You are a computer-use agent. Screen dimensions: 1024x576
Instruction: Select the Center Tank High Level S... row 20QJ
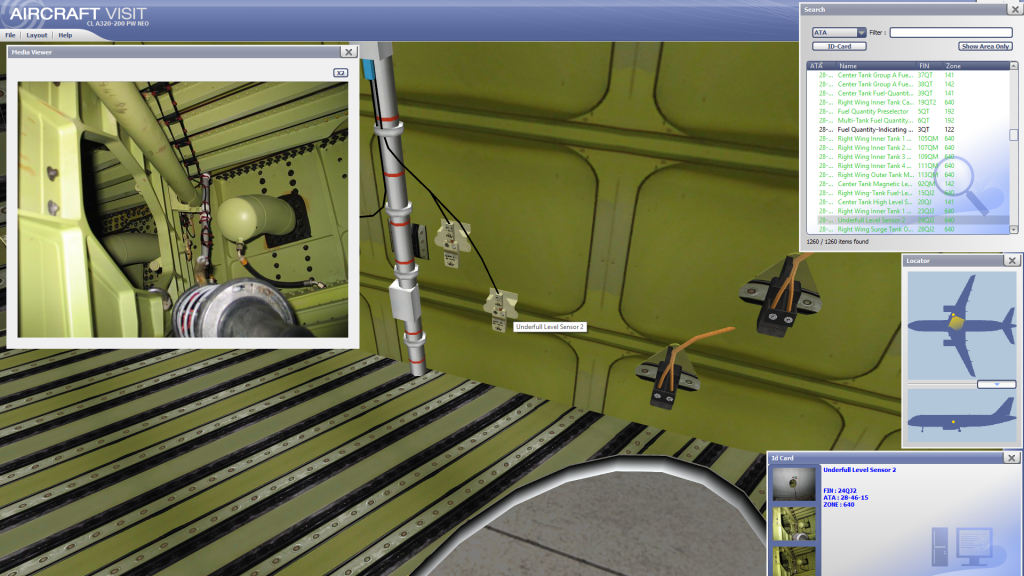pyautogui.click(x=908, y=202)
